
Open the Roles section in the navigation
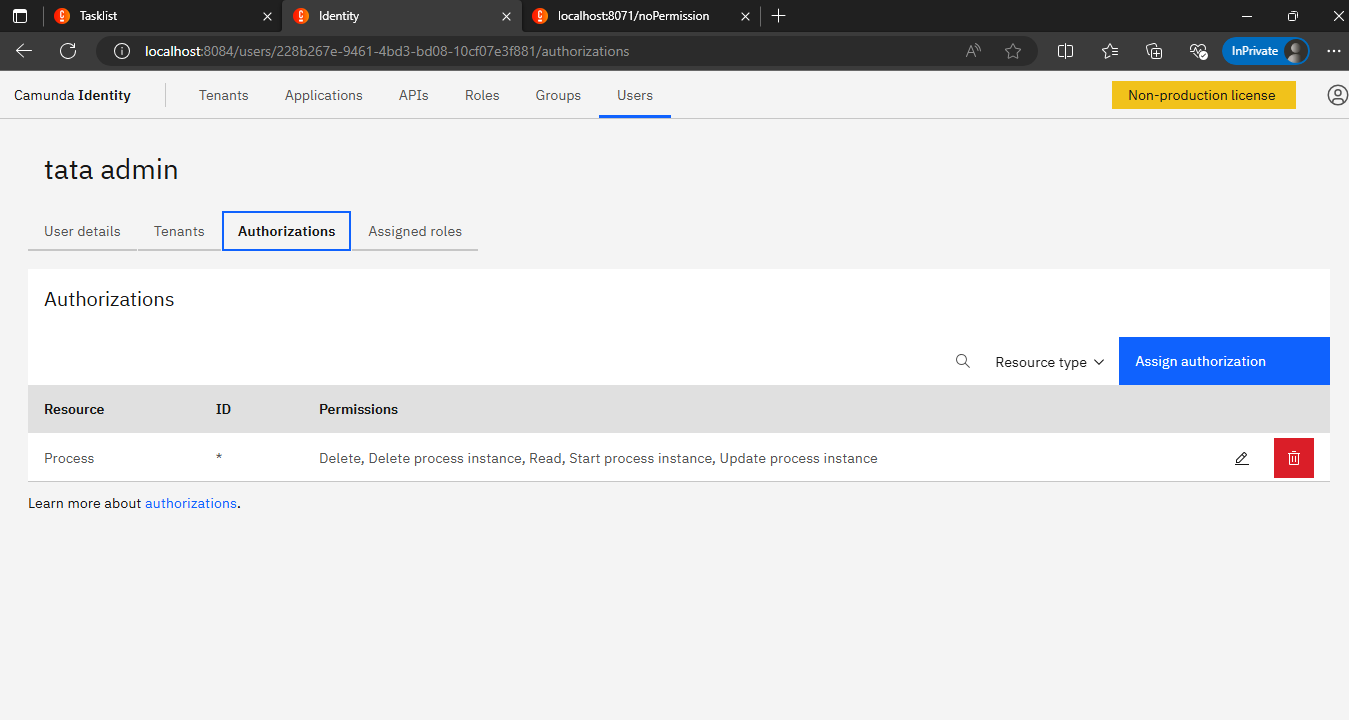(x=481, y=95)
